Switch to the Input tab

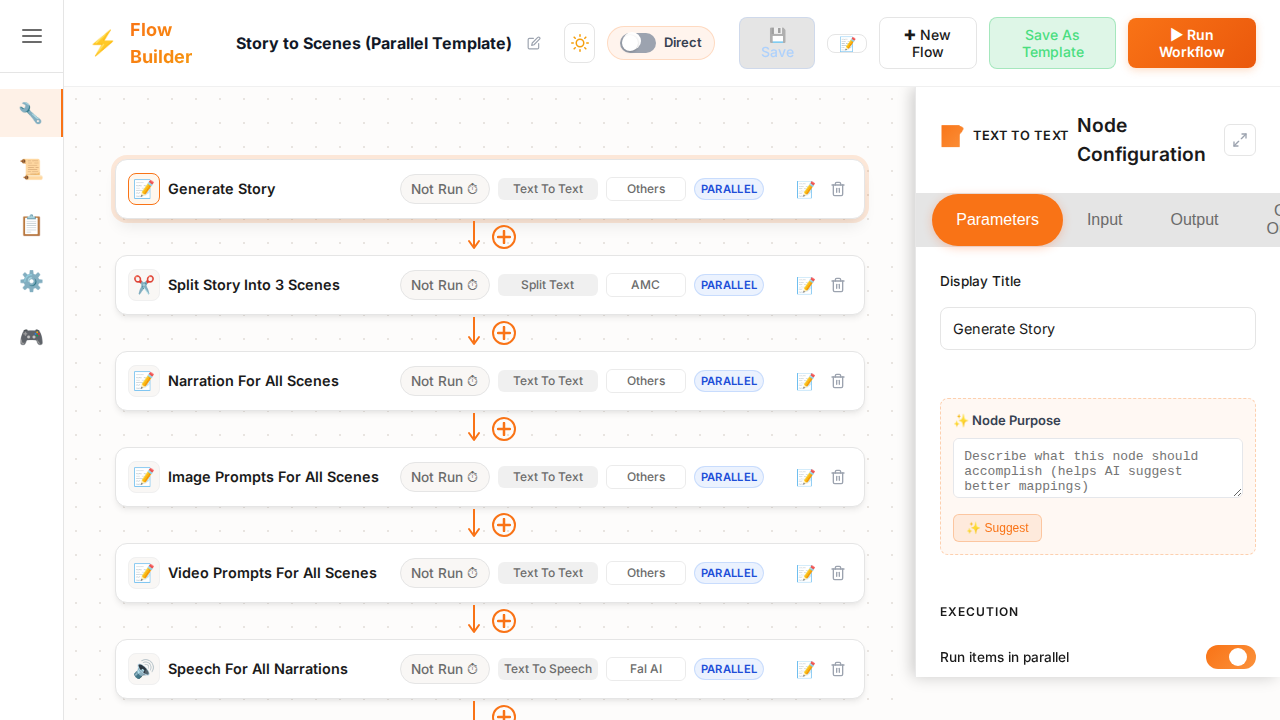(x=1104, y=220)
